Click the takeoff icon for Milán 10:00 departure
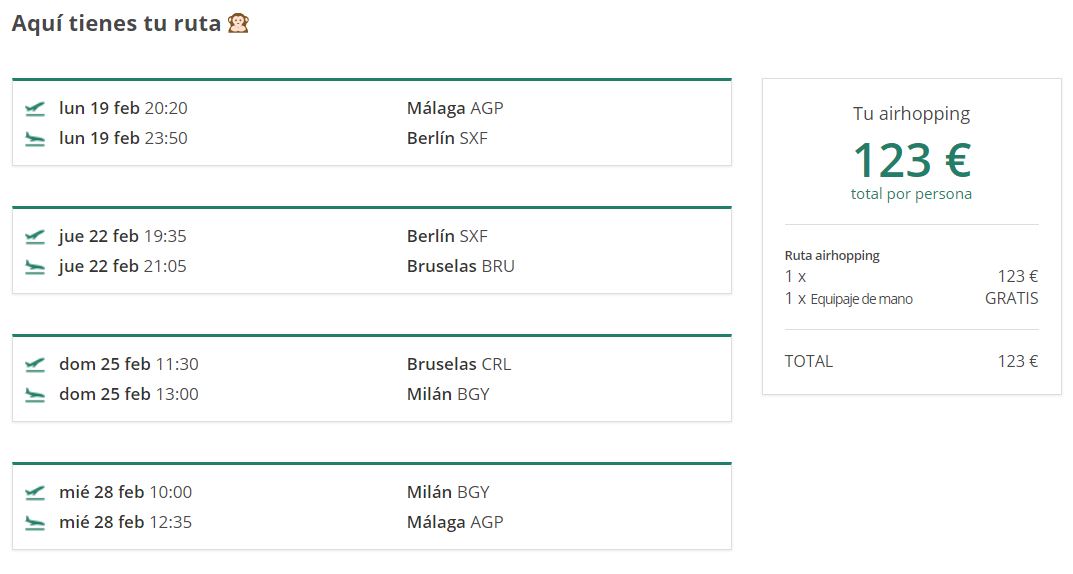 tap(35, 492)
